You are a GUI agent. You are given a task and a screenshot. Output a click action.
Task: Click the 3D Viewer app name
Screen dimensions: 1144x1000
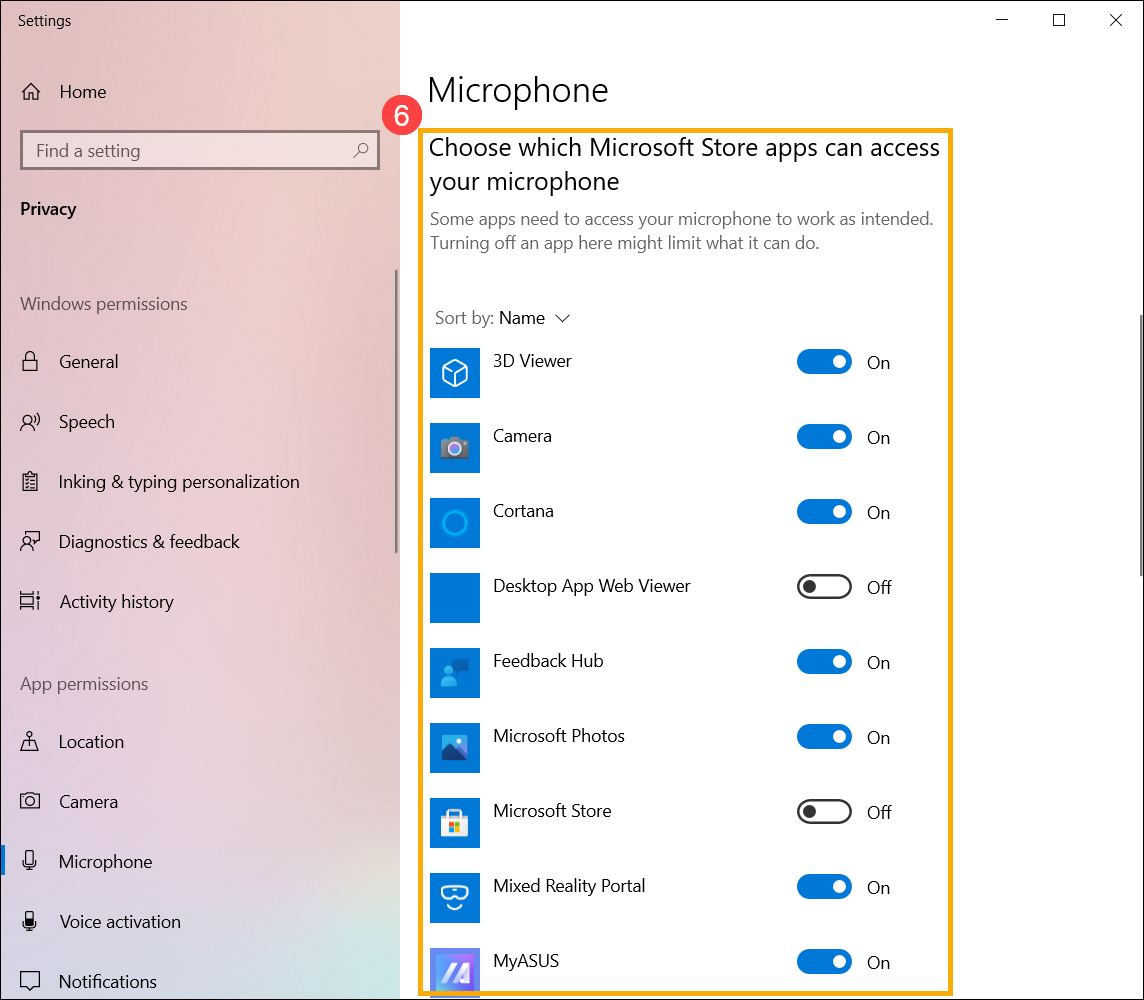coord(532,360)
